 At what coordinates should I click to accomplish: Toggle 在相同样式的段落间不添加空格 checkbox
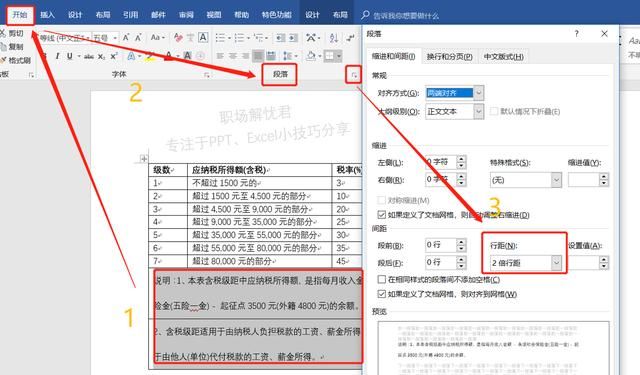(381, 280)
